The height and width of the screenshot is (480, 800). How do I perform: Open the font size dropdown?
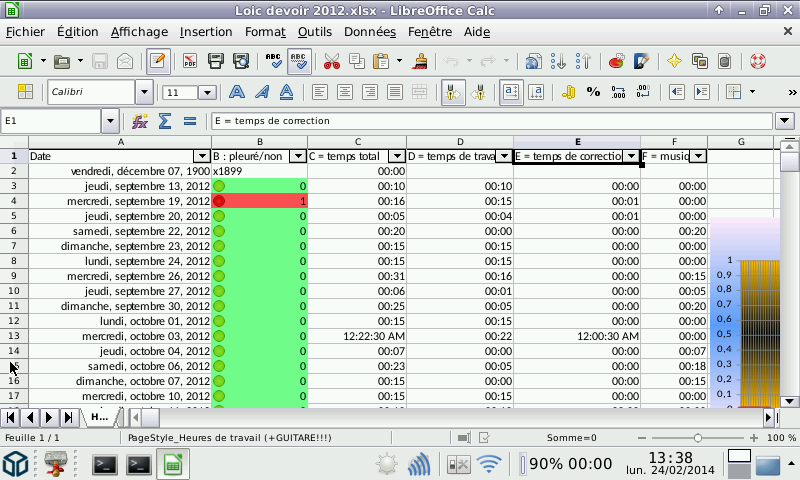click(x=207, y=93)
